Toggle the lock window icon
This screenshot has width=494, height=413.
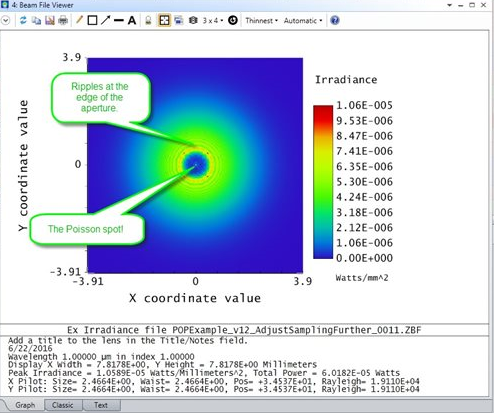pos(148,21)
